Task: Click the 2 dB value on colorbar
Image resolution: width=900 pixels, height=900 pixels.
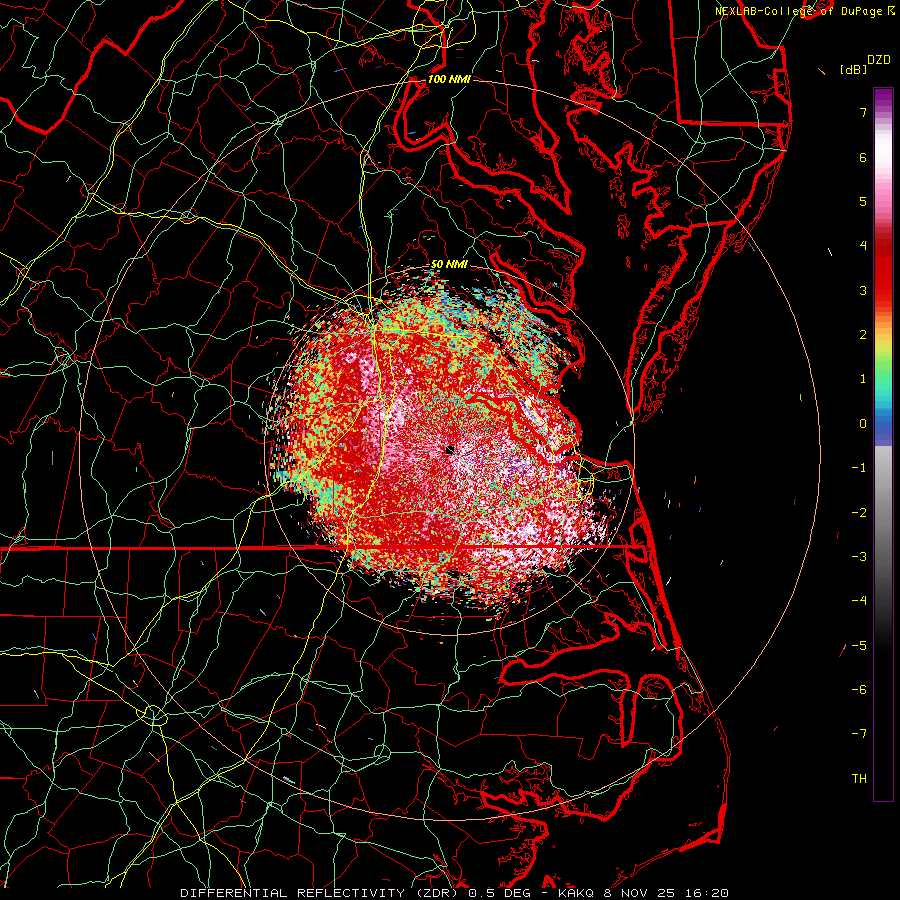Action: coord(863,335)
